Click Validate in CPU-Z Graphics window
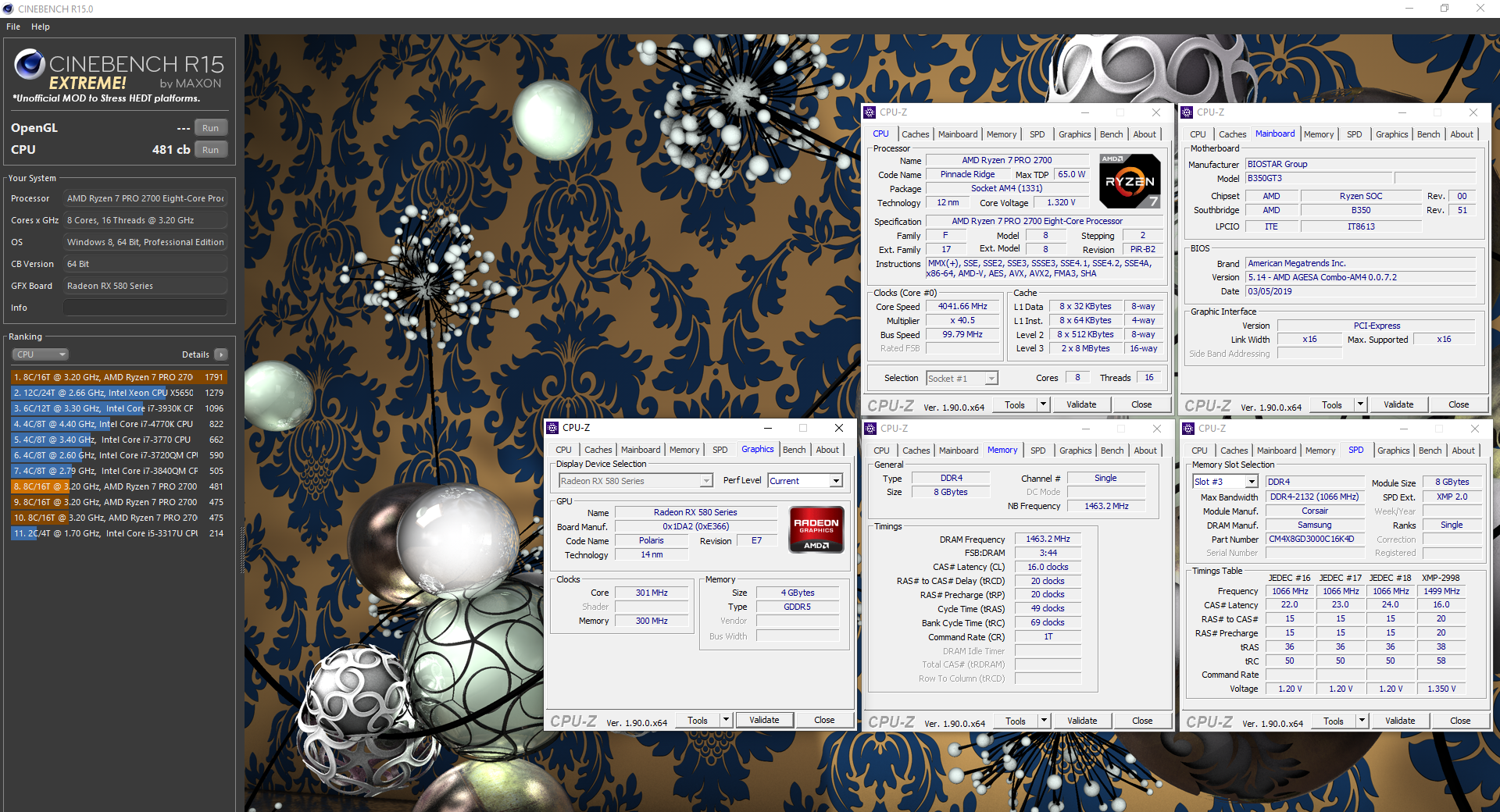This screenshot has width=1500, height=812. [764, 720]
